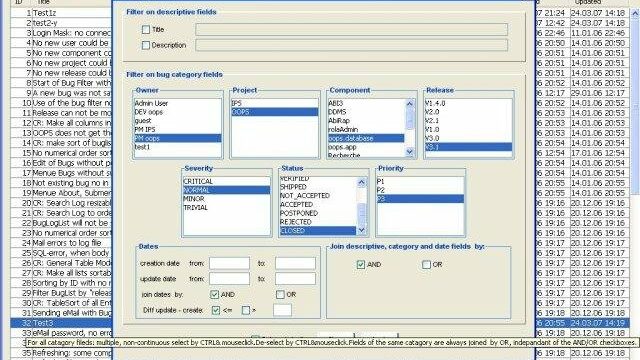Toggle Diff update-create '<=' checkbox
The image size is (640, 360).
point(216,310)
